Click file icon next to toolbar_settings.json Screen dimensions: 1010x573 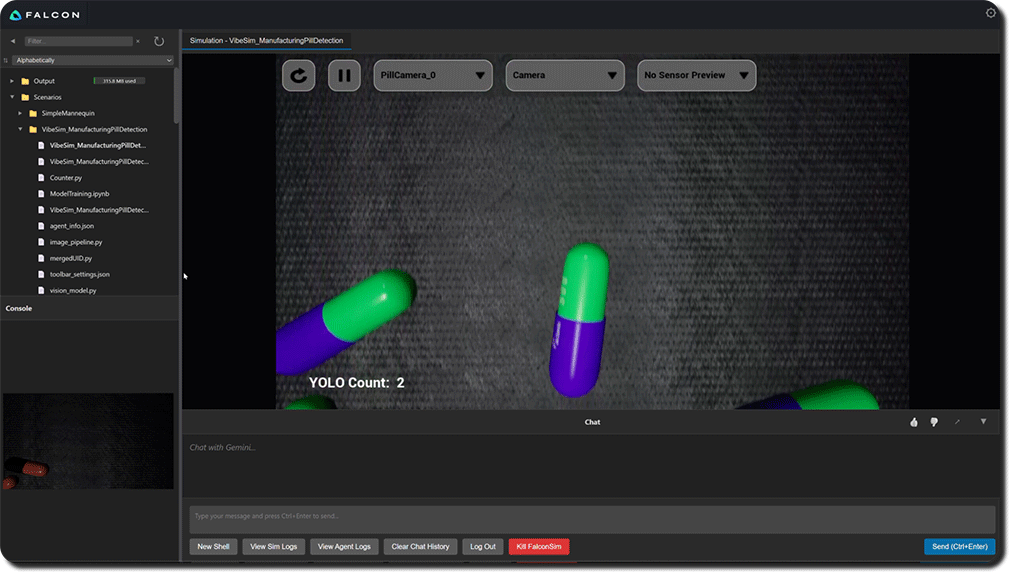tap(41, 274)
